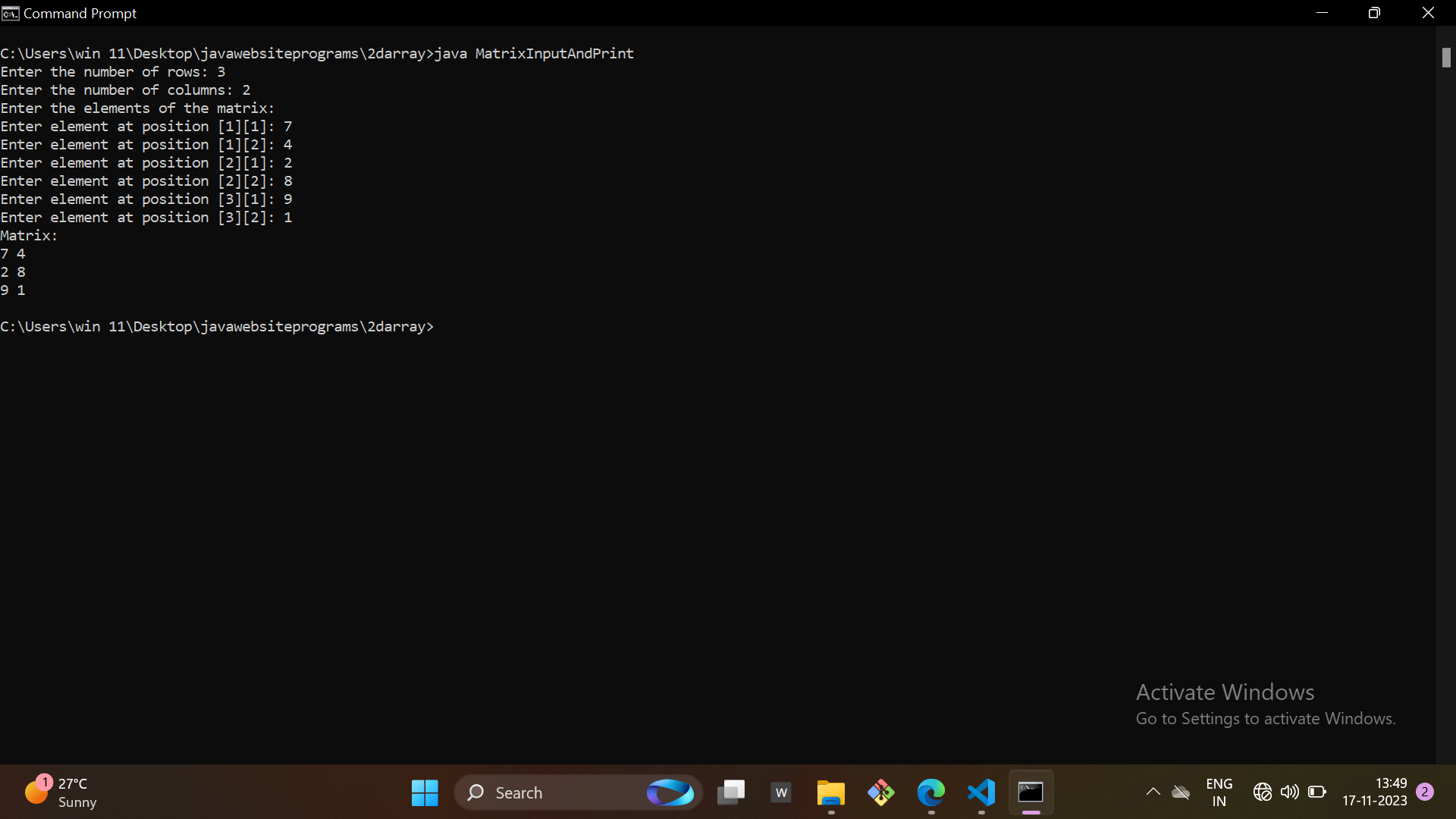Open the Git colorful diamond taskbar icon

tap(881, 792)
